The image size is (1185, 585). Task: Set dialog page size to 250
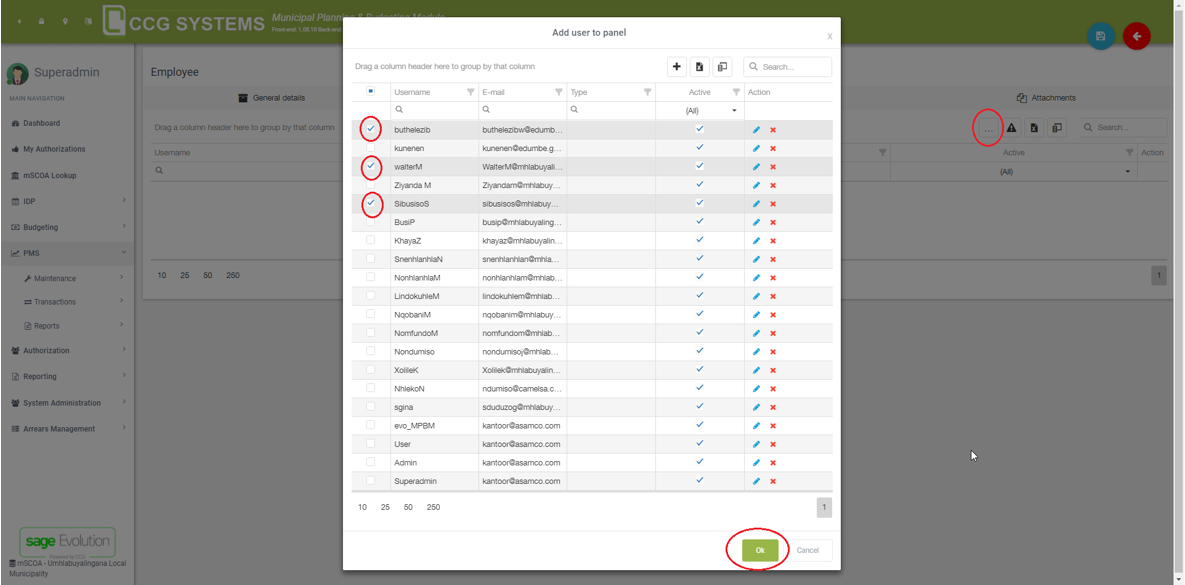coord(433,508)
